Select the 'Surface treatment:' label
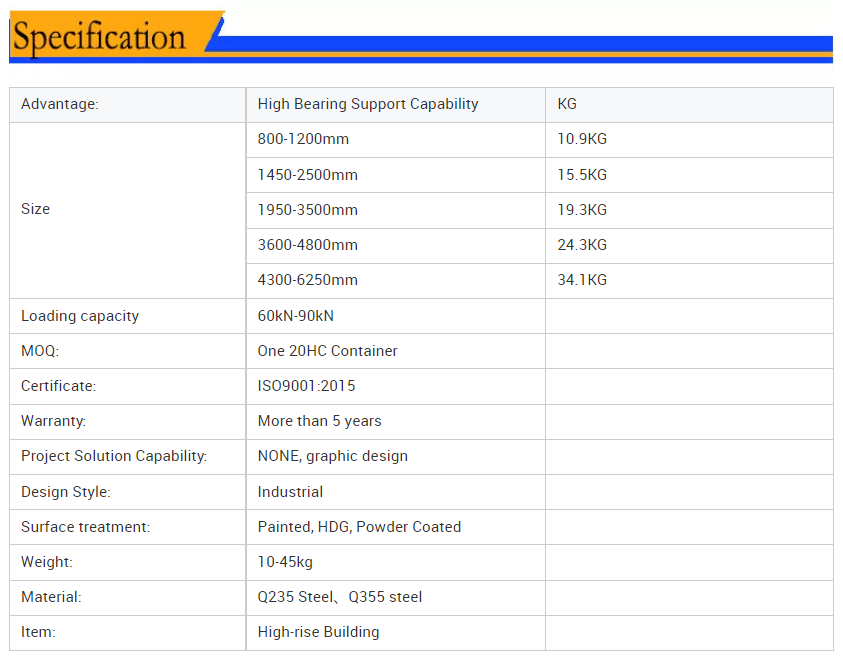Viewport: 843px width, 660px height. (85, 527)
